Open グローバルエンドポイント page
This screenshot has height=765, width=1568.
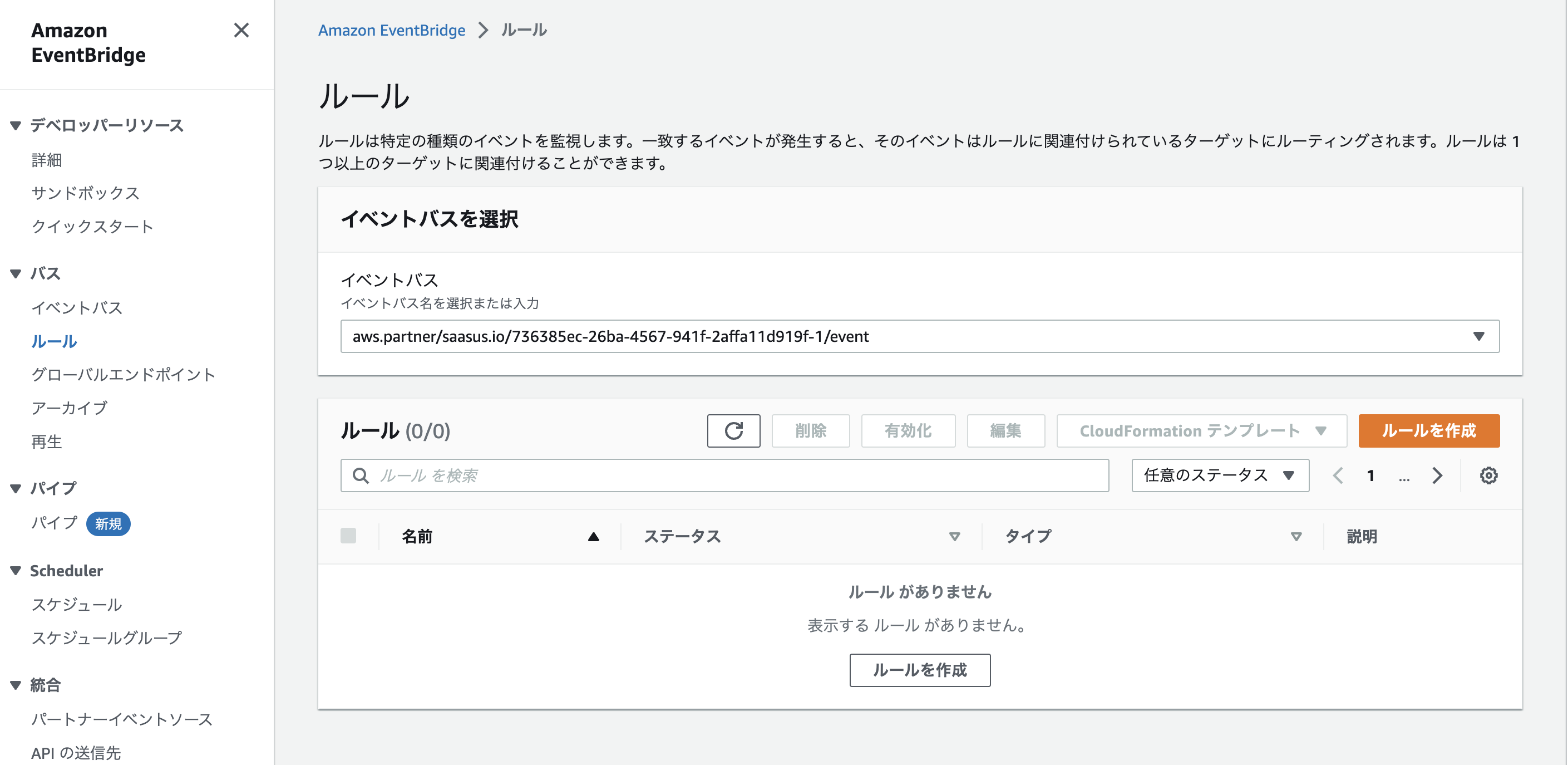(x=123, y=374)
